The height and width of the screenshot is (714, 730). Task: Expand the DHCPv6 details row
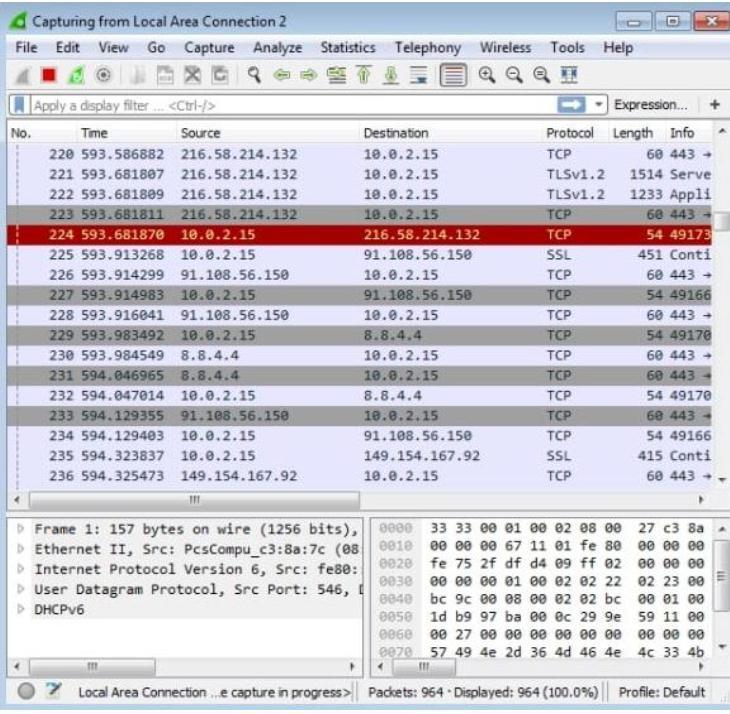[x=20, y=609]
